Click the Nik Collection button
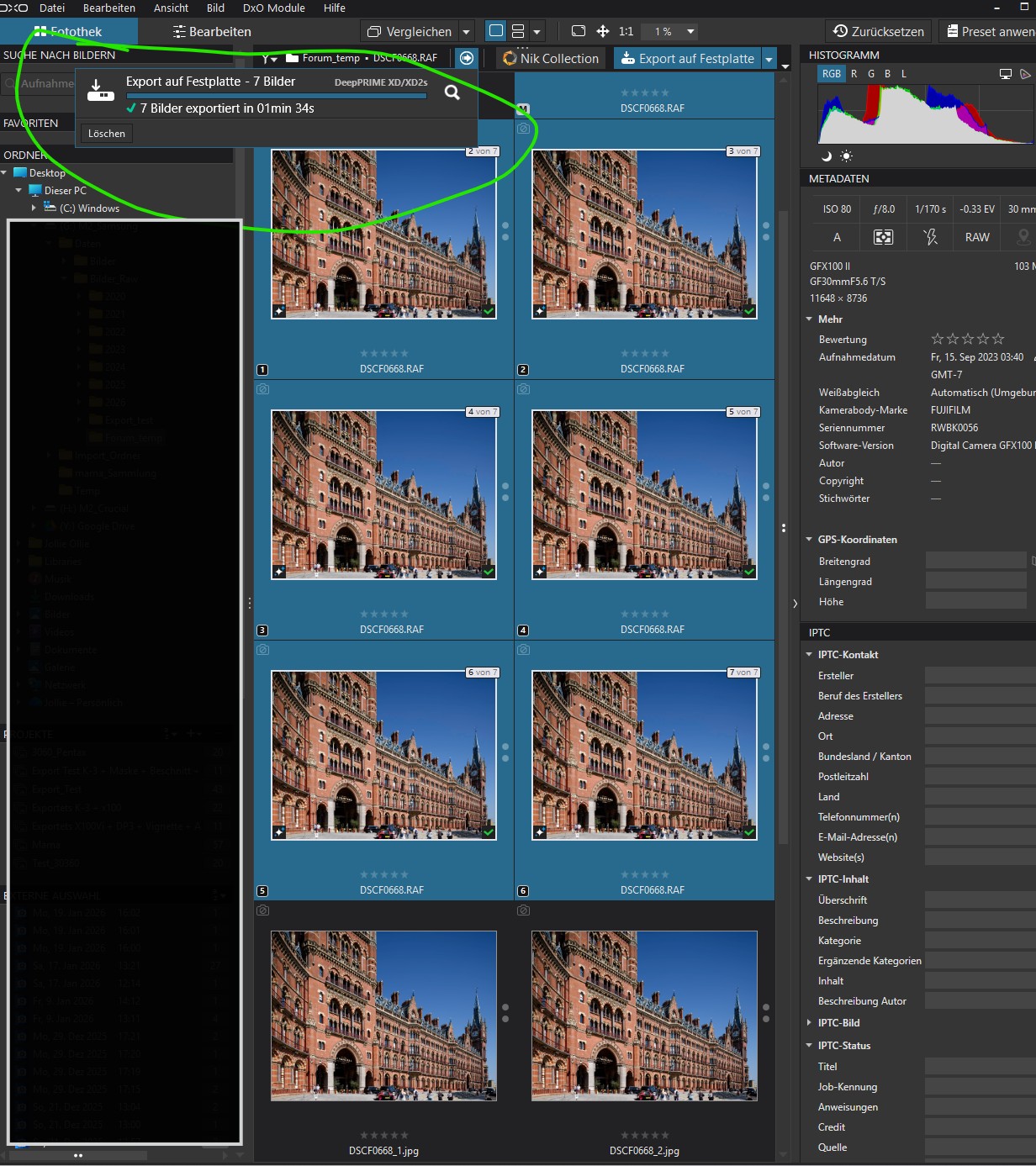Viewport: 1036px width, 1166px height. coord(551,59)
